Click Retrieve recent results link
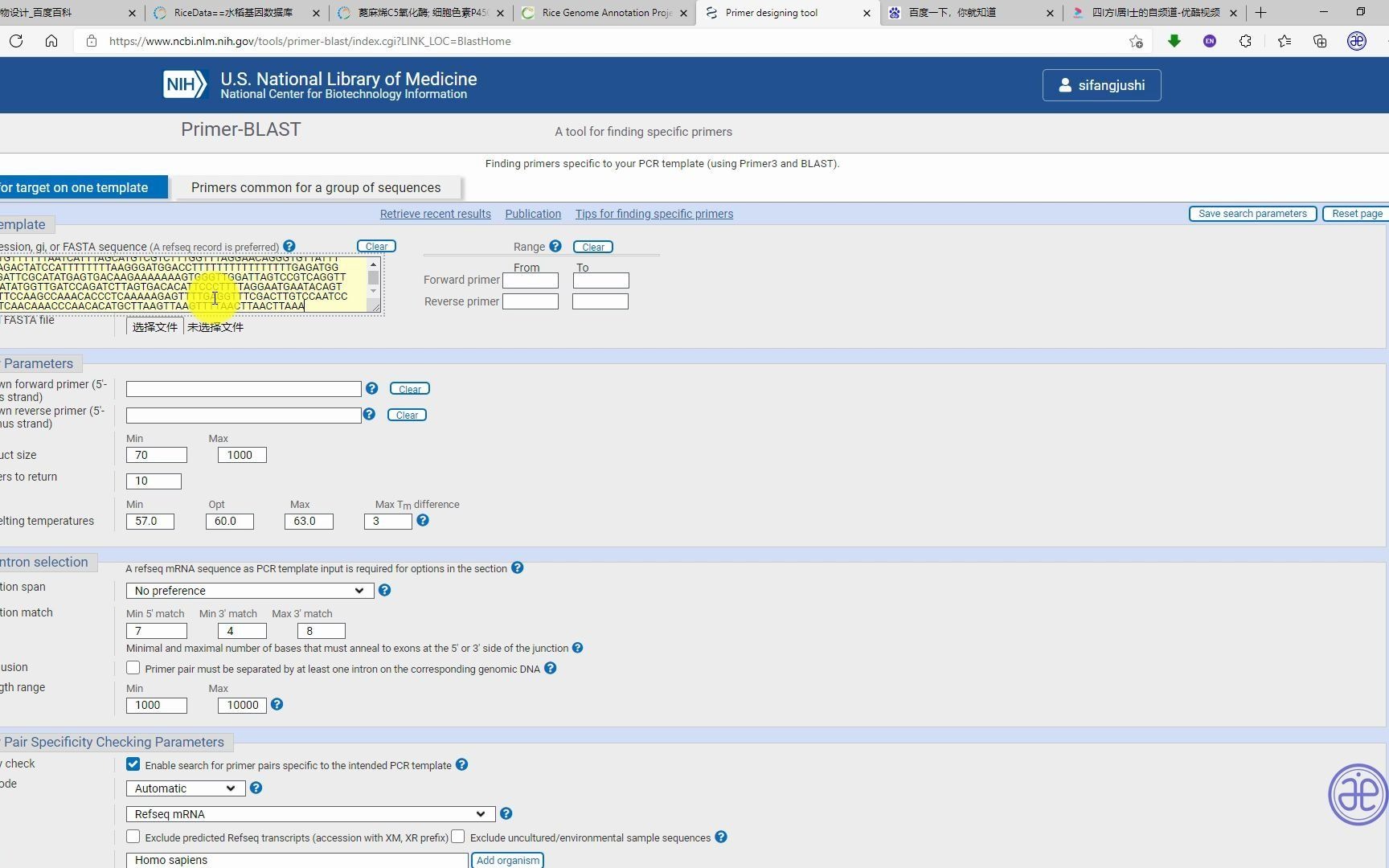 [x=435, y=214]
